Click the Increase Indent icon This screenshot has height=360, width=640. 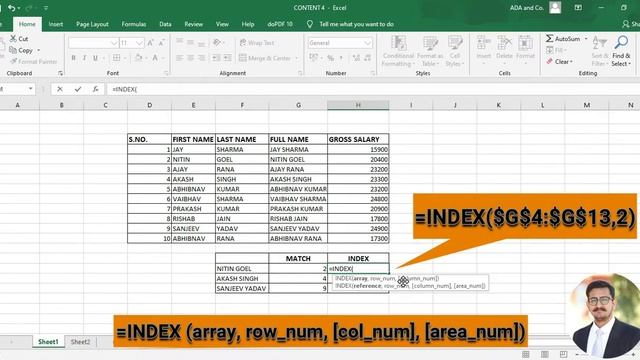coord(227,58)
